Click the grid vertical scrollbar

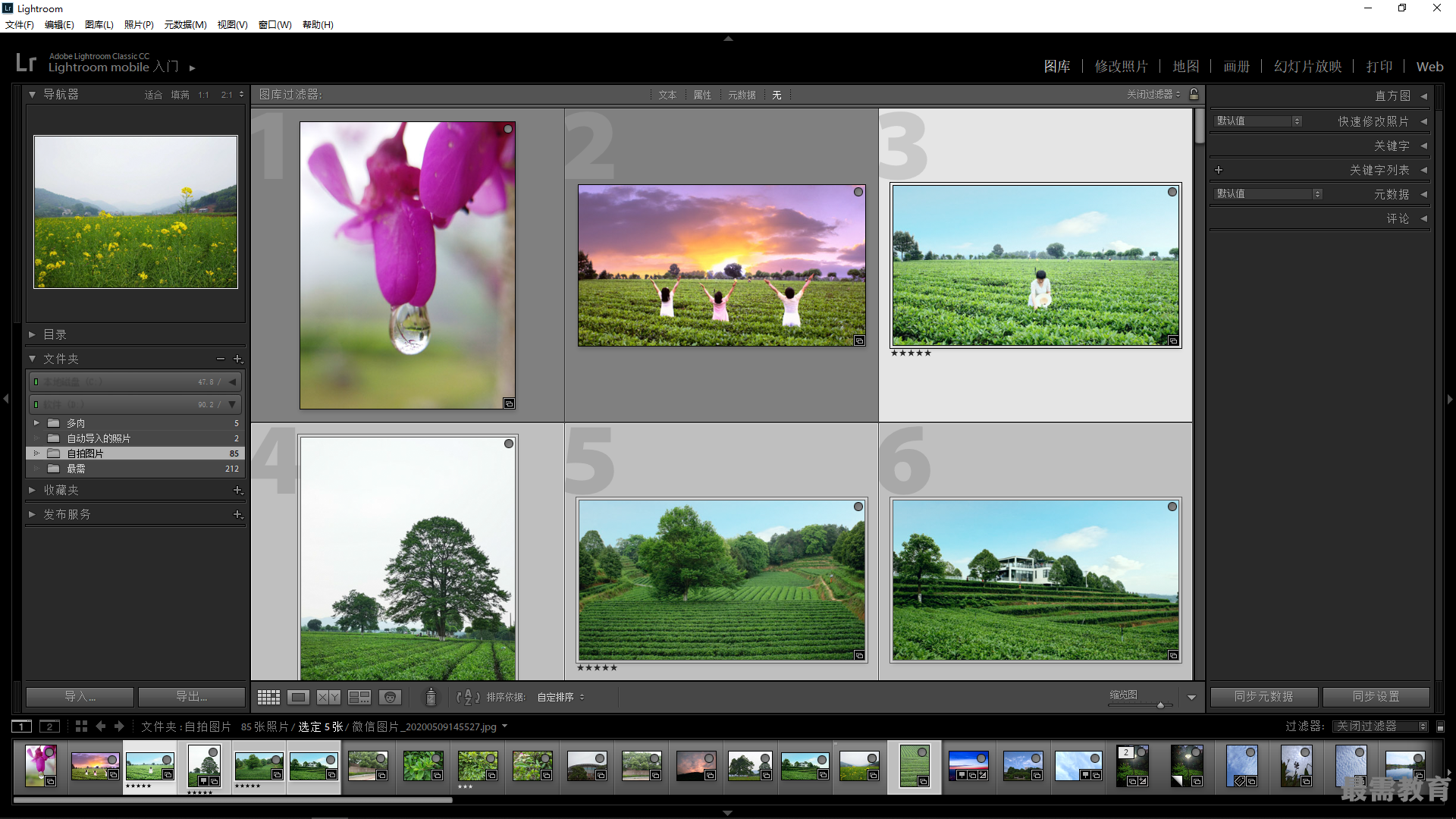pos(1200,126)
